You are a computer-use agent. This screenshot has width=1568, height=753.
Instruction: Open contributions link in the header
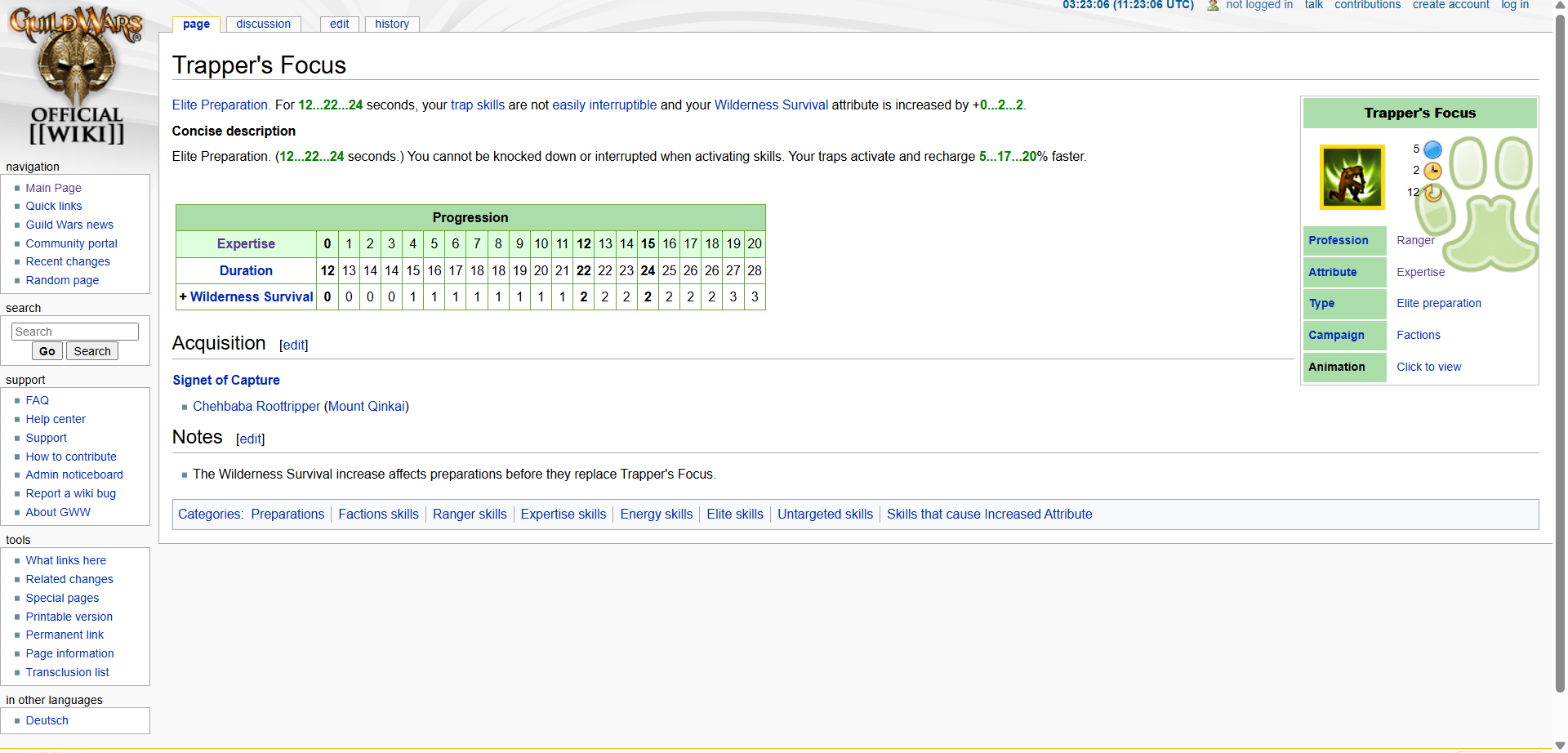[1367, 5]
